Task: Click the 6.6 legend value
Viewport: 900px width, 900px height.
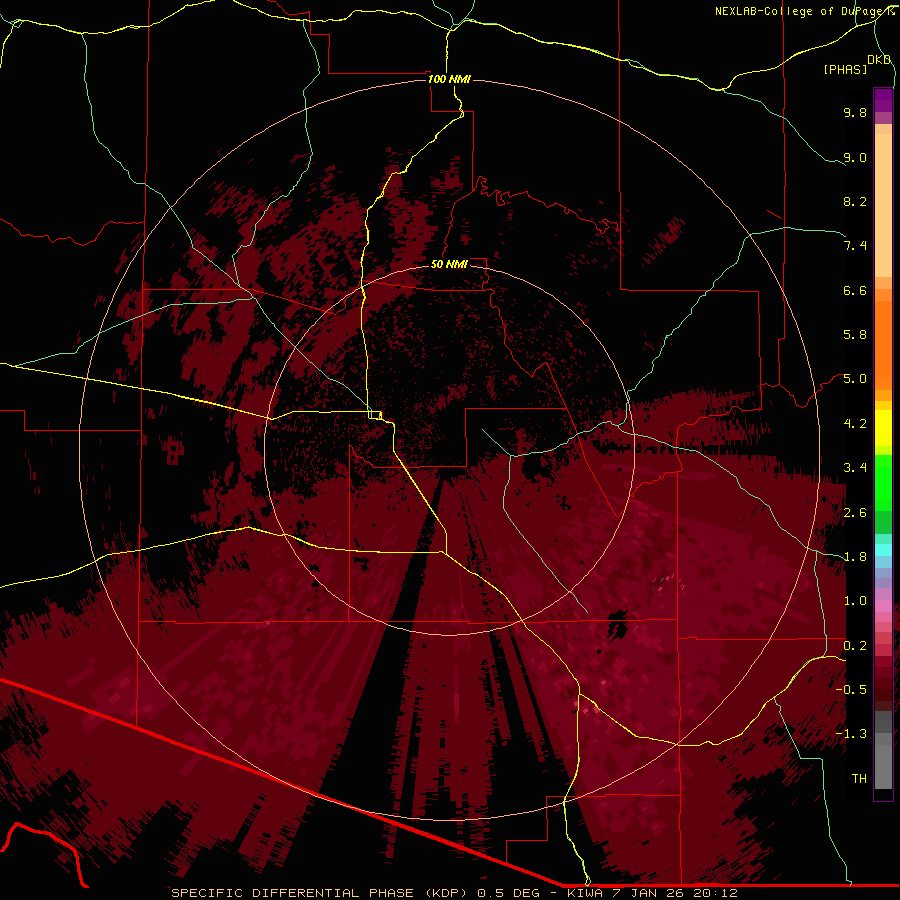Action: tap(855, 290)
